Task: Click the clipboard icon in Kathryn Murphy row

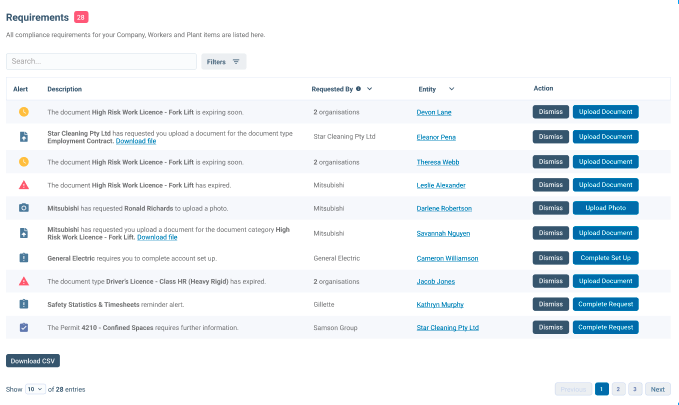Action: (24, 304)
